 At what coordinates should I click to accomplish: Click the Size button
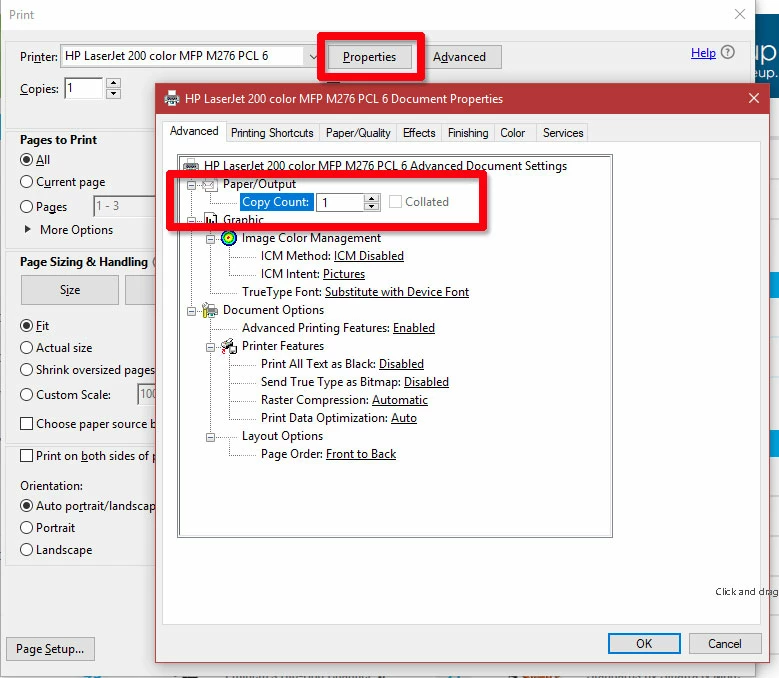tap(70, 290)
